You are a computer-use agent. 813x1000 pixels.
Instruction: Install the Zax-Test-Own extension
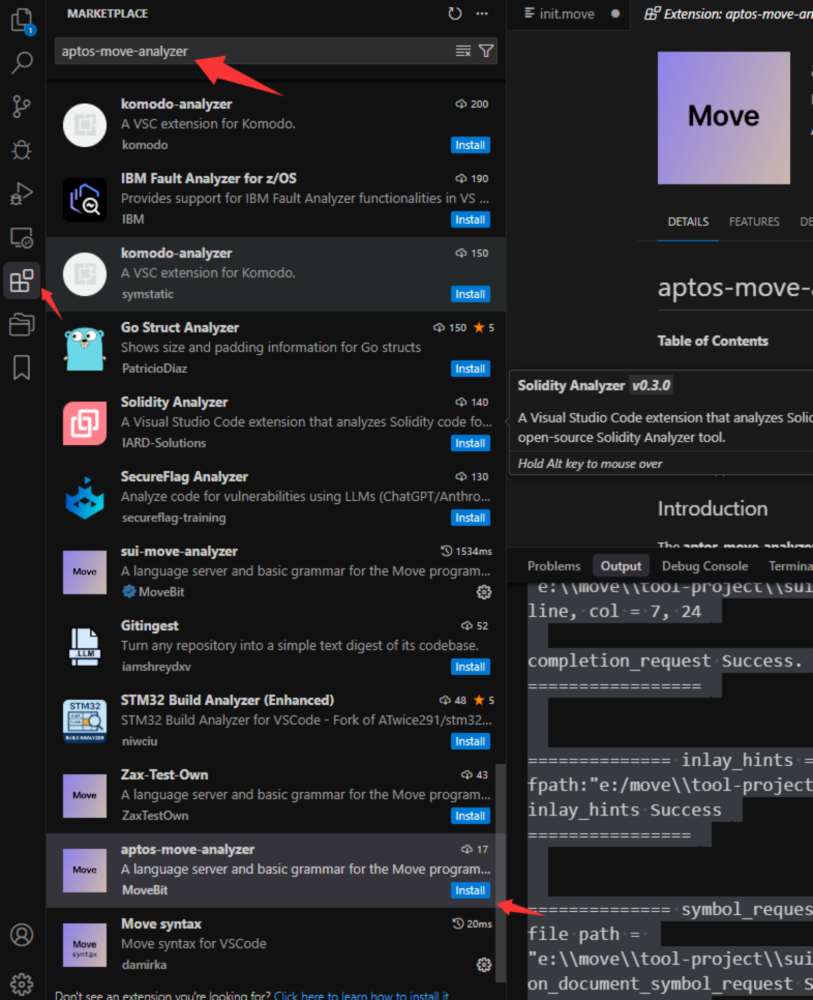click(470, 816)
